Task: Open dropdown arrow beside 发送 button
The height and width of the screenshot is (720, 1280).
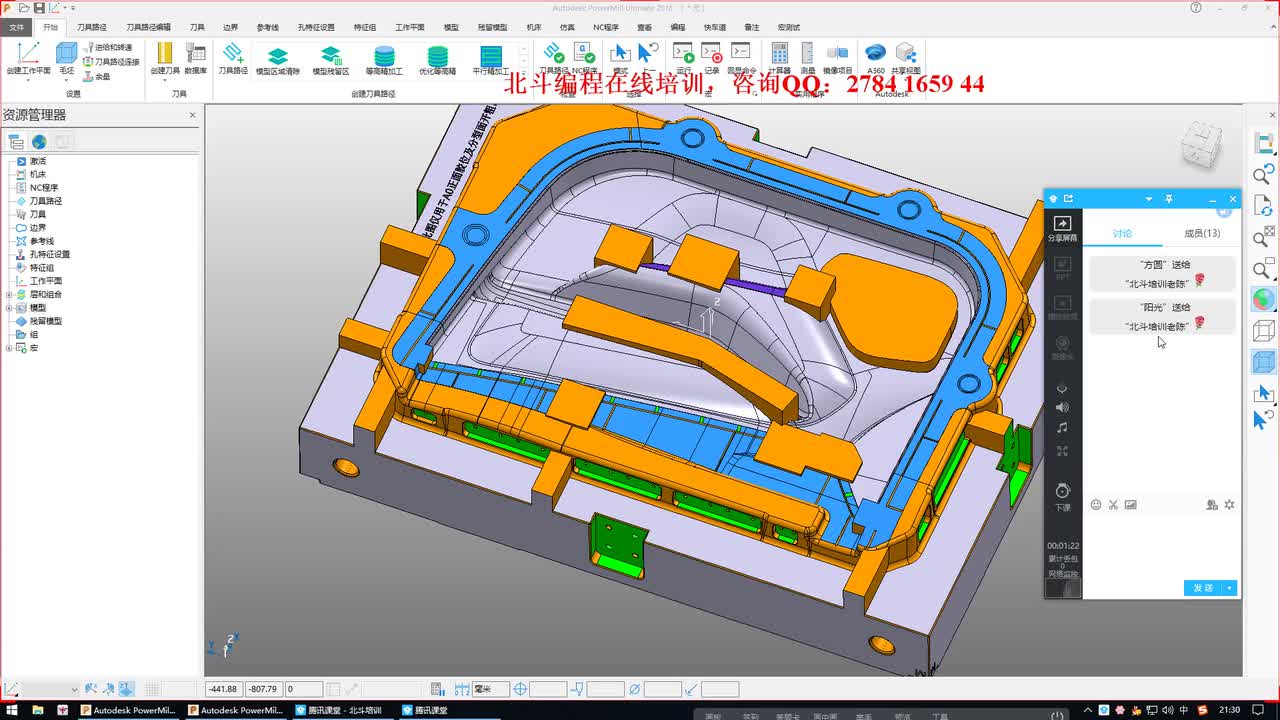Action: [1230, 588]
